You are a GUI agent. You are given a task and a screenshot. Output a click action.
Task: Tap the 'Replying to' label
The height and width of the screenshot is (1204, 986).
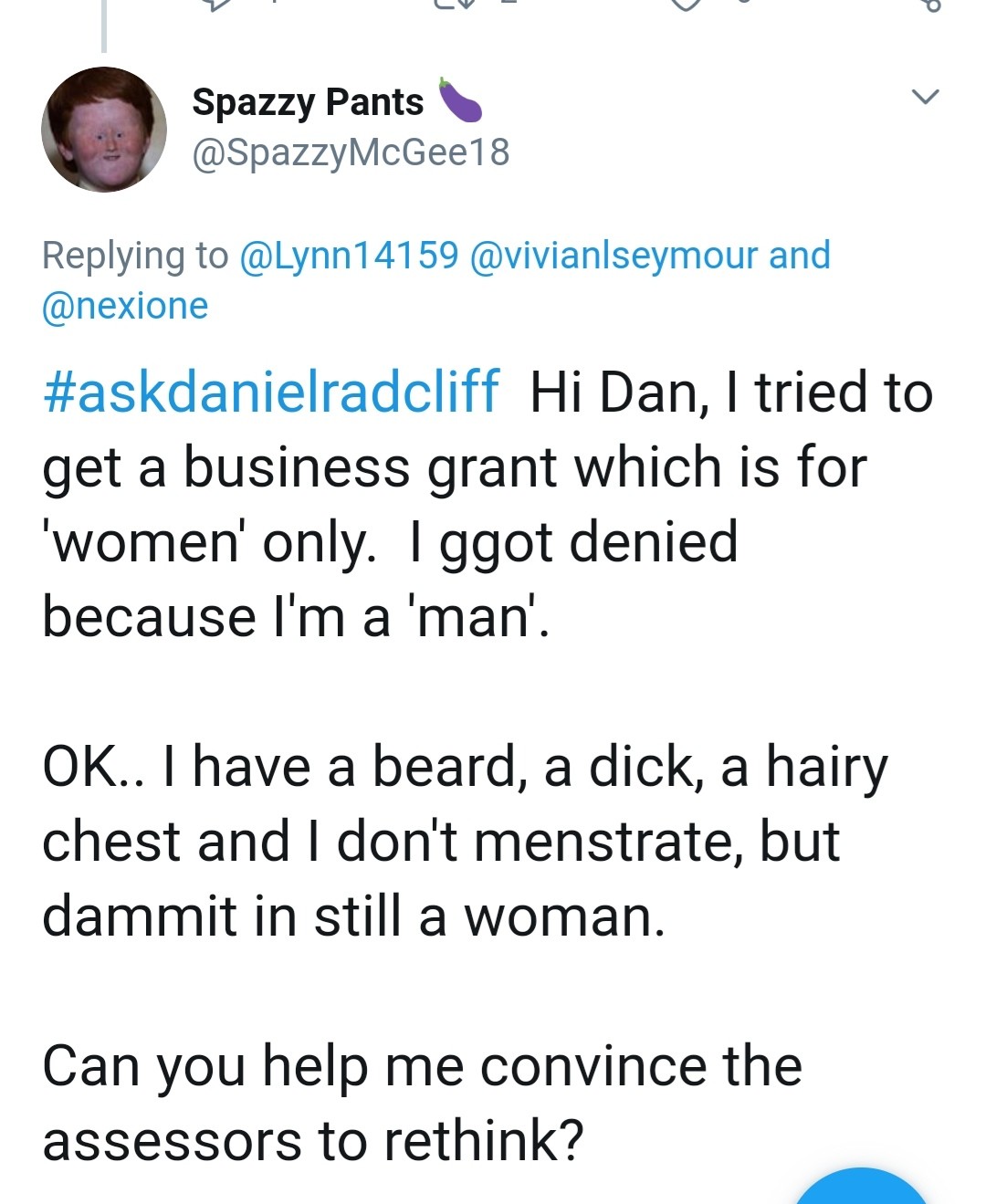click(x=135, y=256)
